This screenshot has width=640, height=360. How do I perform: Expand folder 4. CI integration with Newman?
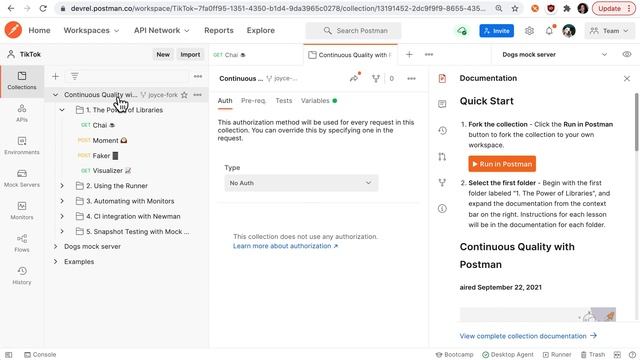[62, 216]
